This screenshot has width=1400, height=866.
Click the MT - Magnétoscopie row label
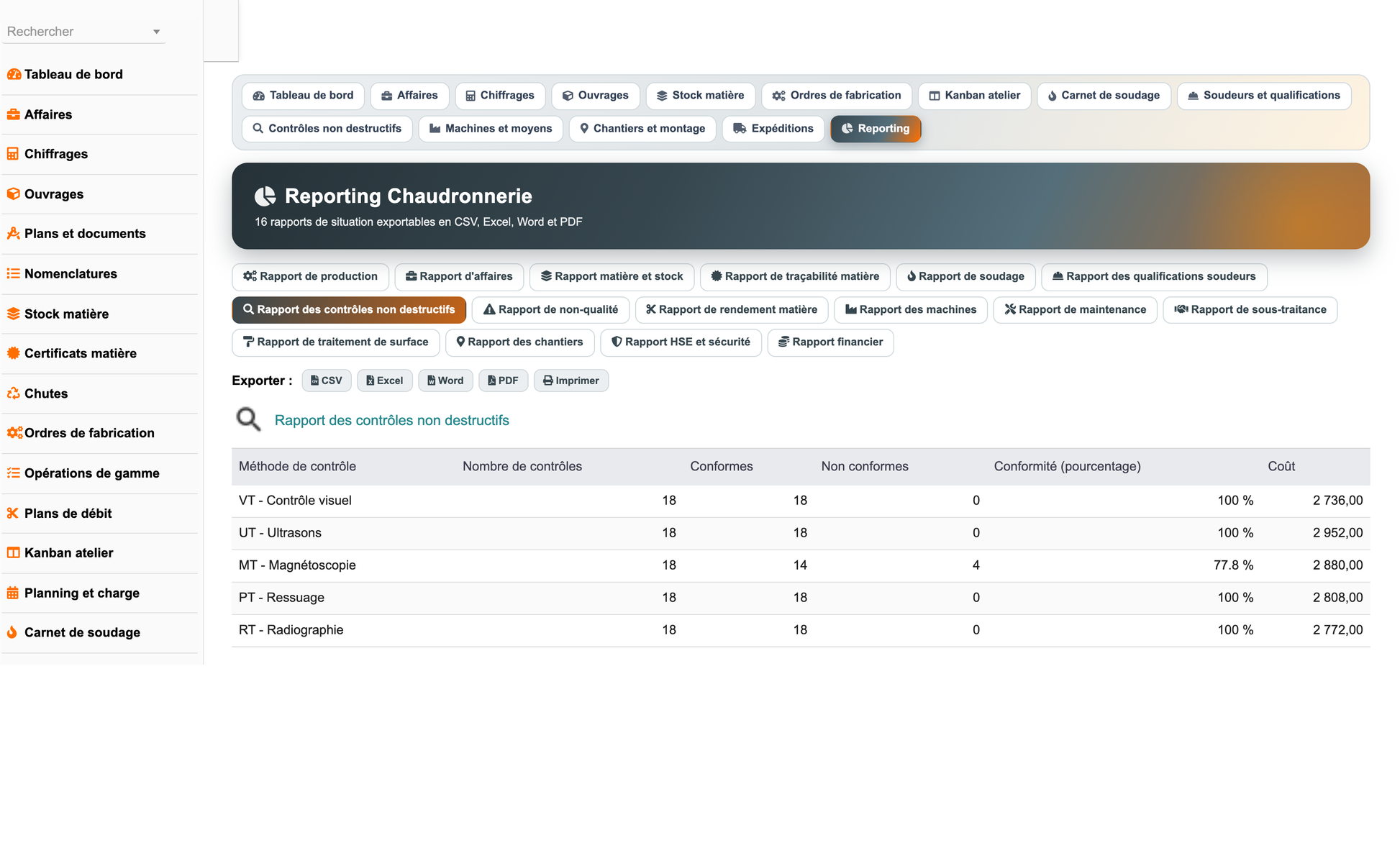(x=297, y=565)
